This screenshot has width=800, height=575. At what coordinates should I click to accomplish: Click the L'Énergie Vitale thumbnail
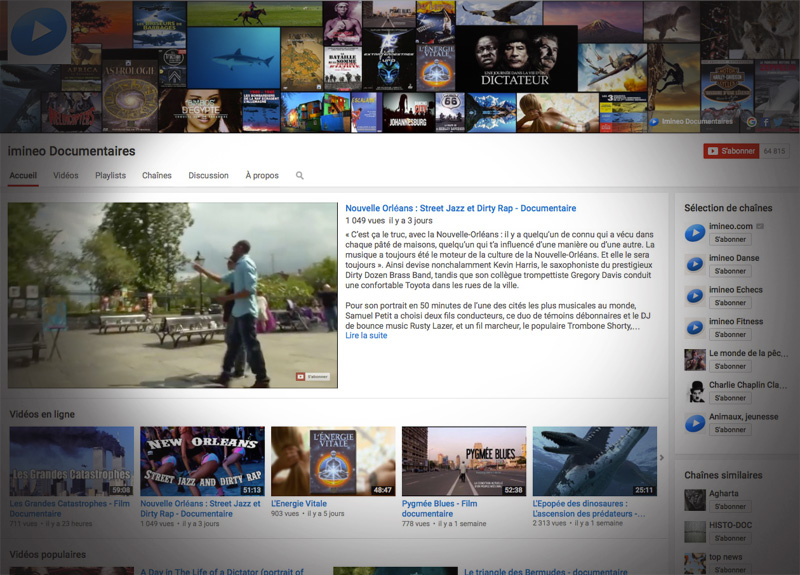click(x=333, y=461)
